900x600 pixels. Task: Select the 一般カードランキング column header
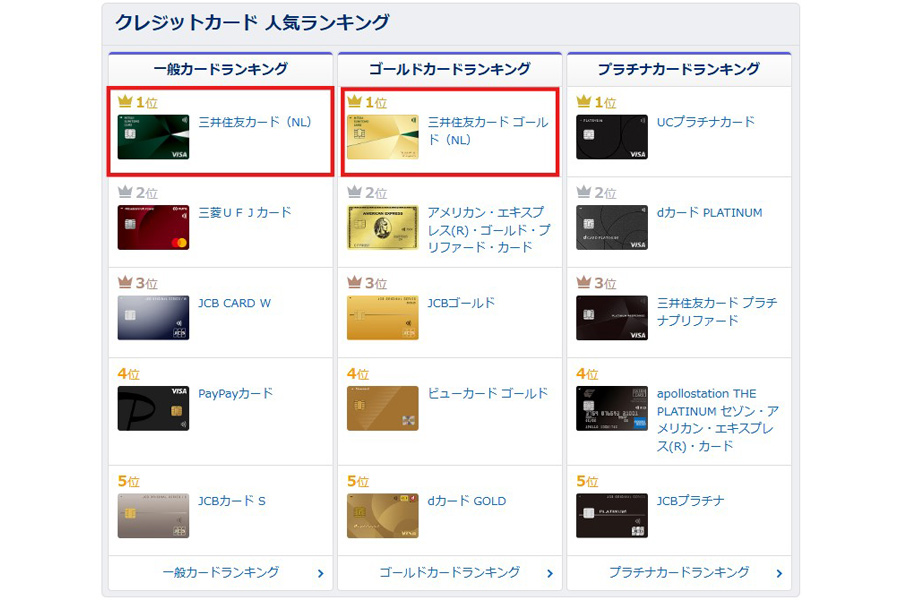221,69
